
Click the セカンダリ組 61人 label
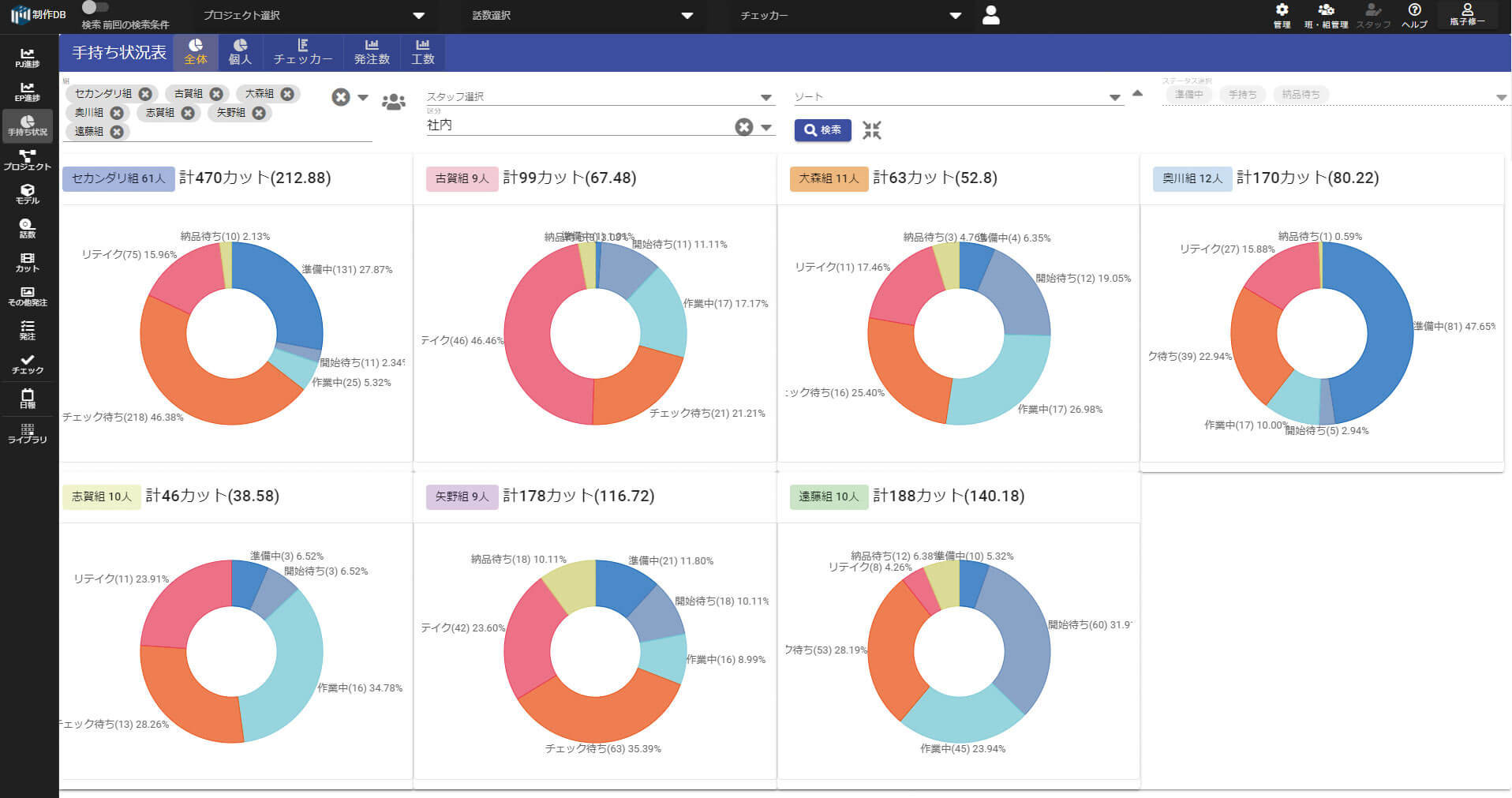point(118,178)
